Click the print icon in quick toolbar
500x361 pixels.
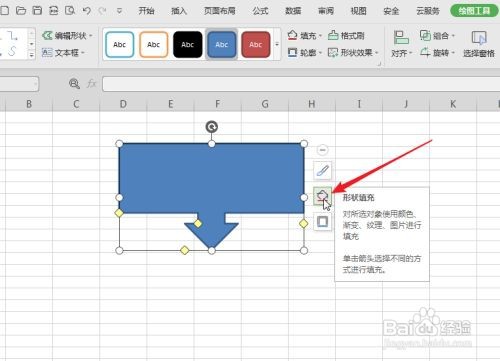[53, 11]
